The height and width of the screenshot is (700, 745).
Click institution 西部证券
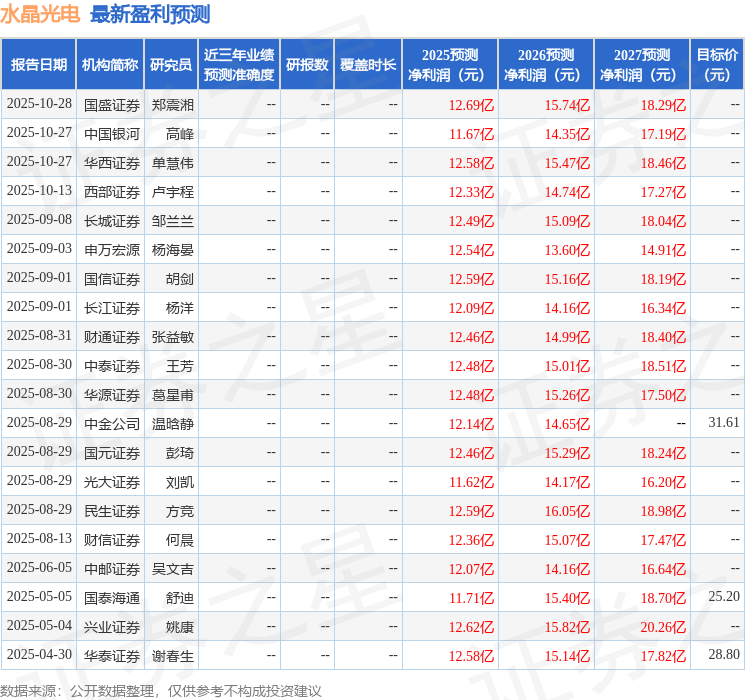112,192
